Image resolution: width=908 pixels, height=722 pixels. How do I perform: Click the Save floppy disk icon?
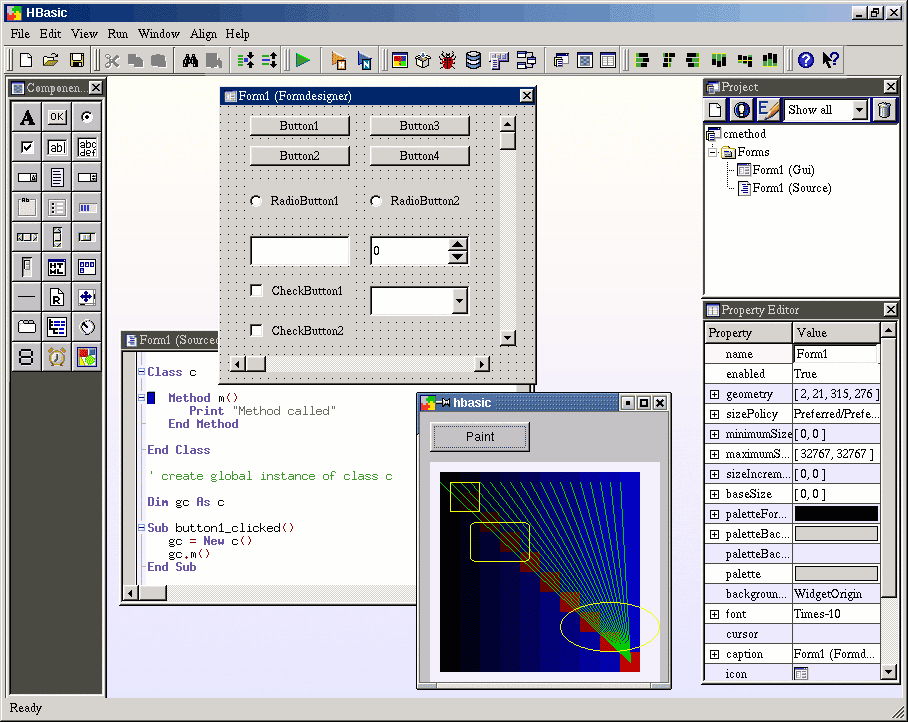(77, 60)
